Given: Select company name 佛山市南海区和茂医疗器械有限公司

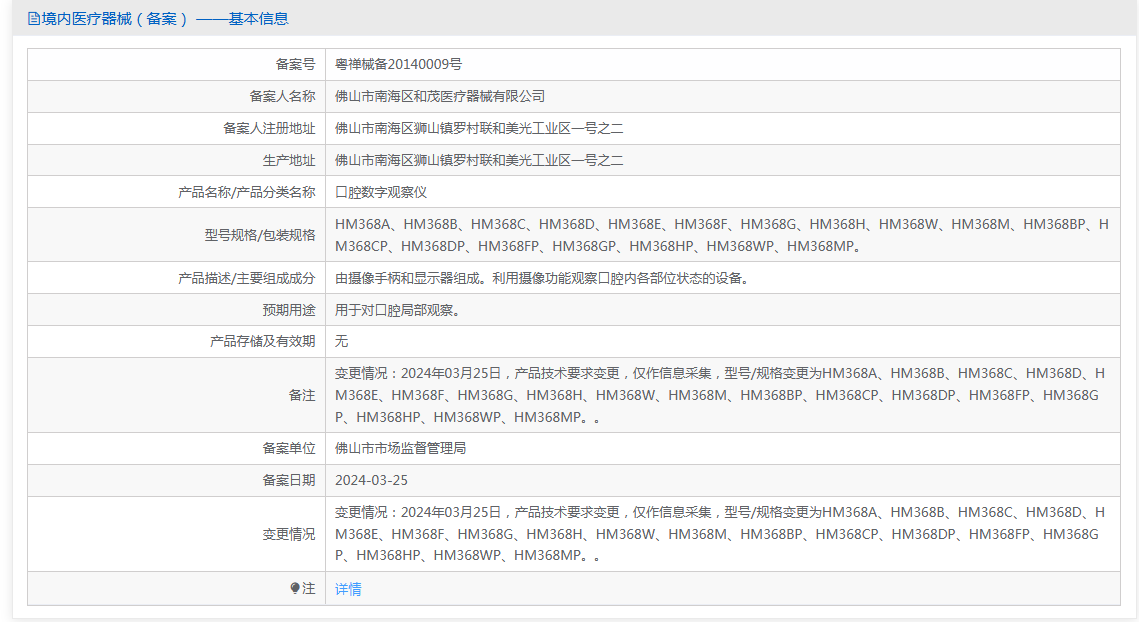Looking at the screenshot, I should point(439,97).
